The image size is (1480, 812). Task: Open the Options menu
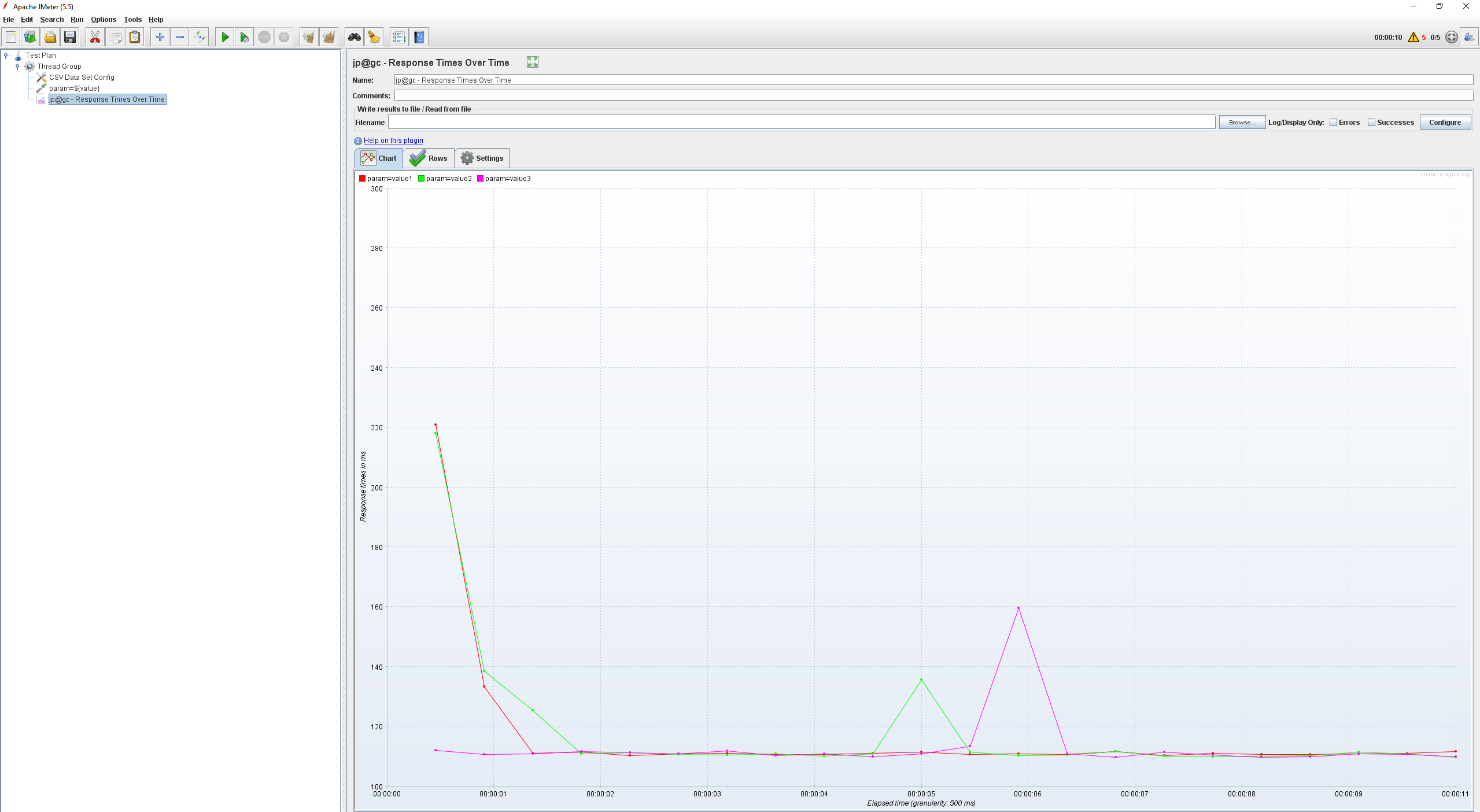click(x=103, y=20)
